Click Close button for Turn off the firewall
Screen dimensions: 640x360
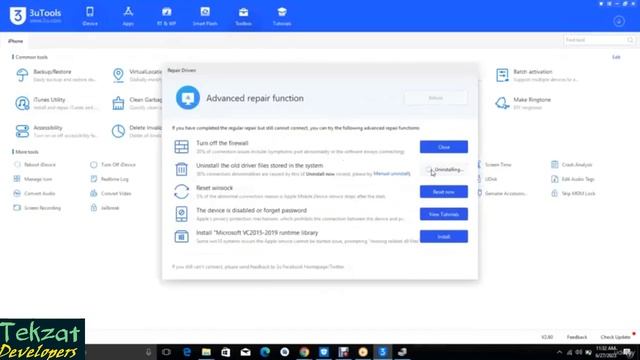point(444,147)
